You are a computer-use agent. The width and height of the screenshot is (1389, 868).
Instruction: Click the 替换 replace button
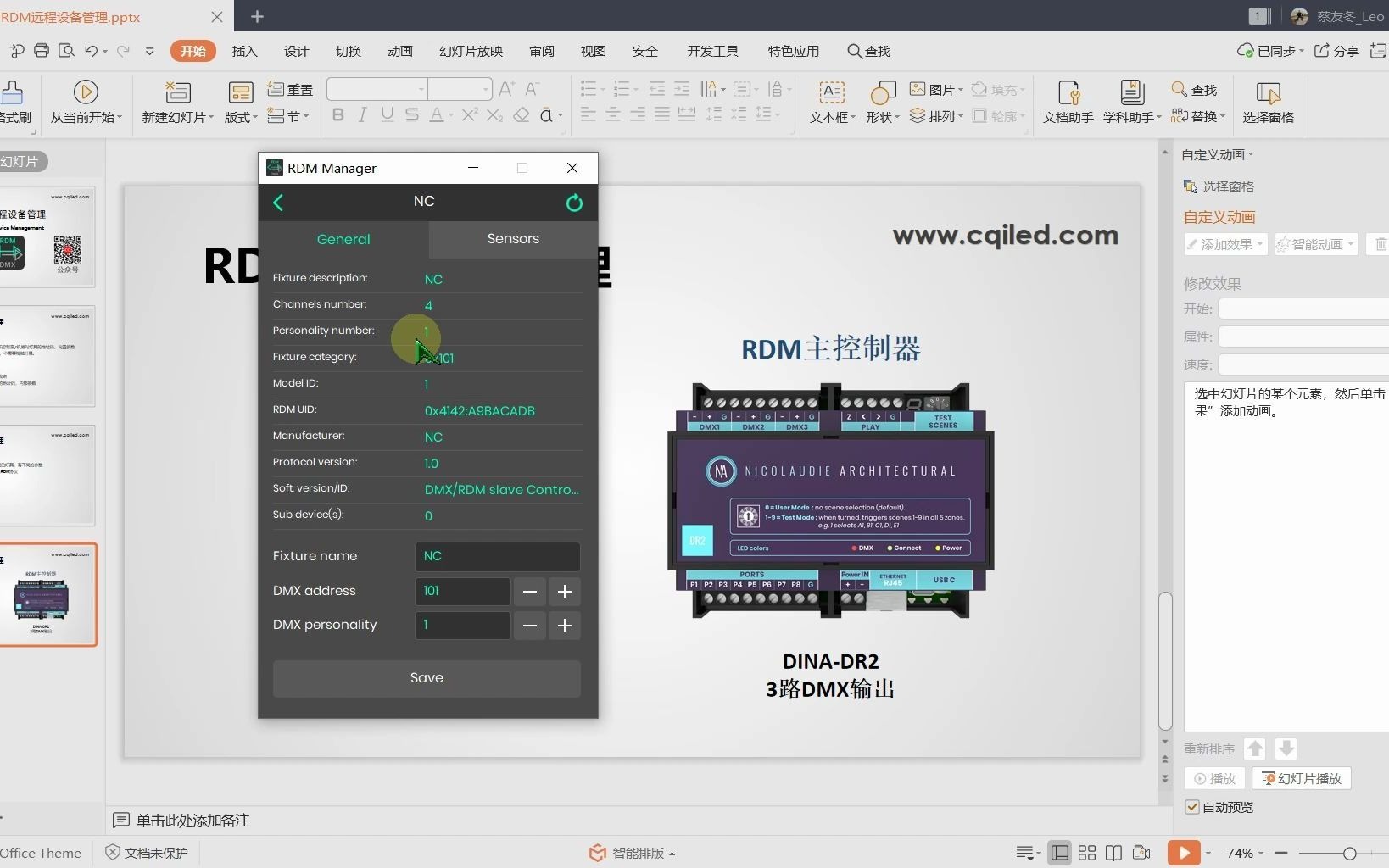[1197, 116]
